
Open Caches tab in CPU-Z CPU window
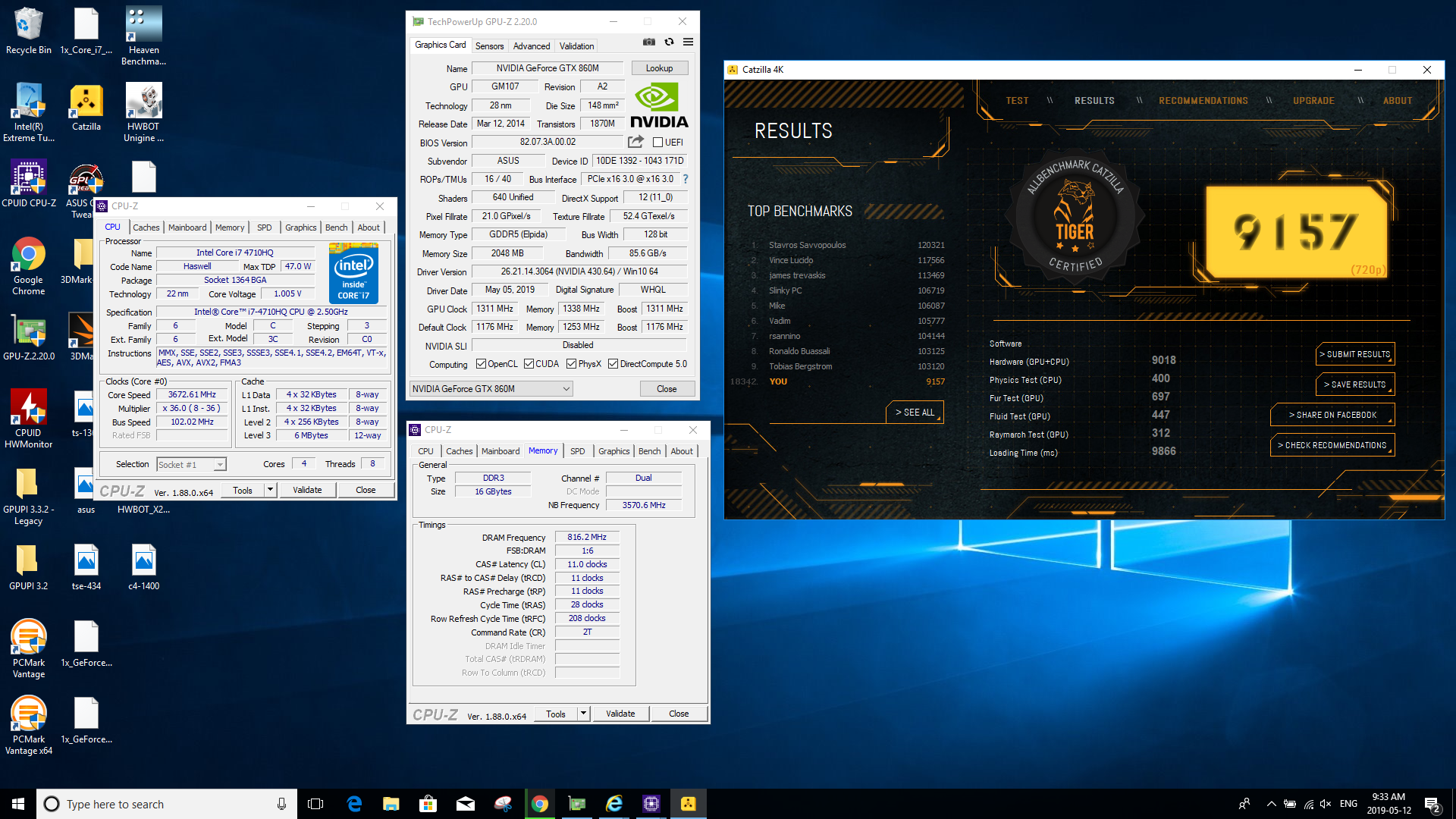coord(146,227)
